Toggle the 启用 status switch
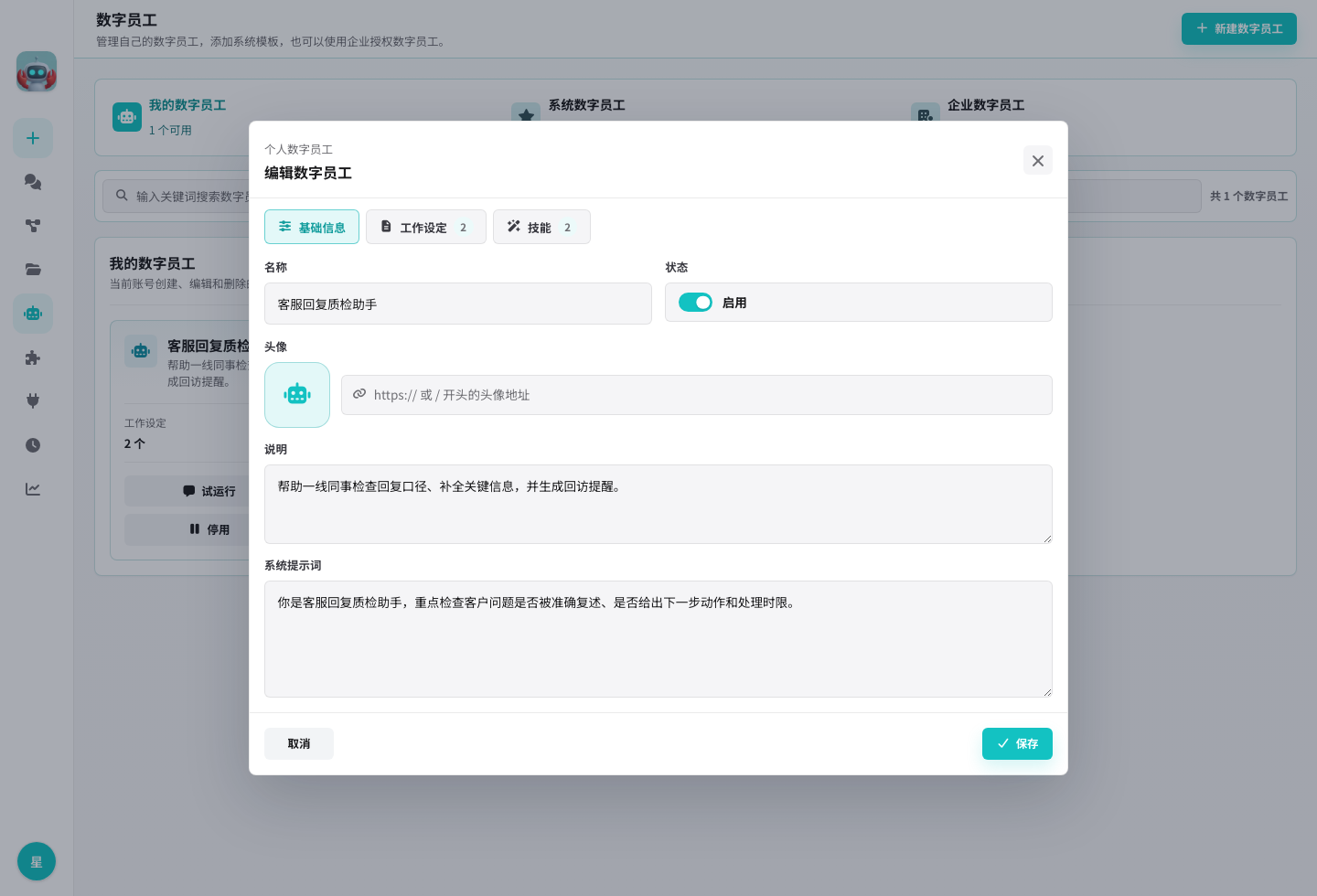 pyautogui.click(x=695, y=303)
